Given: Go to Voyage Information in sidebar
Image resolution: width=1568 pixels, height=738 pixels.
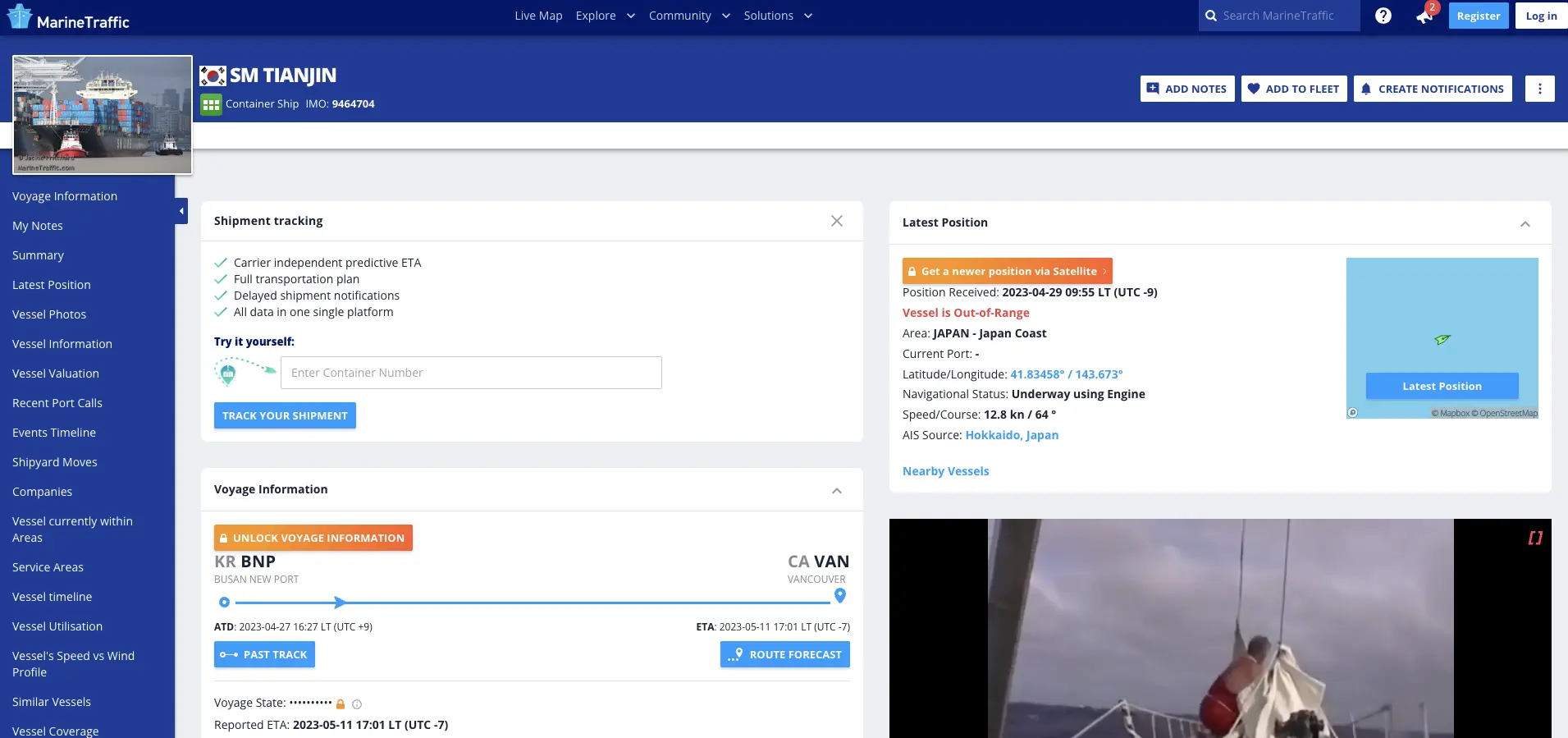Looking at the screenshot, I should pos(65,196).
